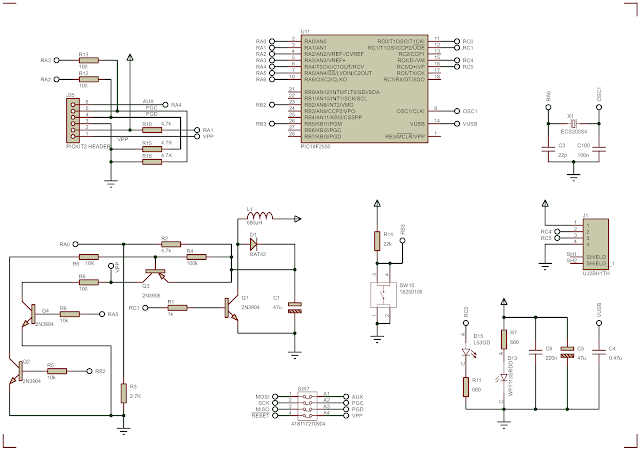Select resistor R10 4.7K
Image resolution: width=640 pixels, height=450 pixels.
pyautogui.click(x=152, y=130)
